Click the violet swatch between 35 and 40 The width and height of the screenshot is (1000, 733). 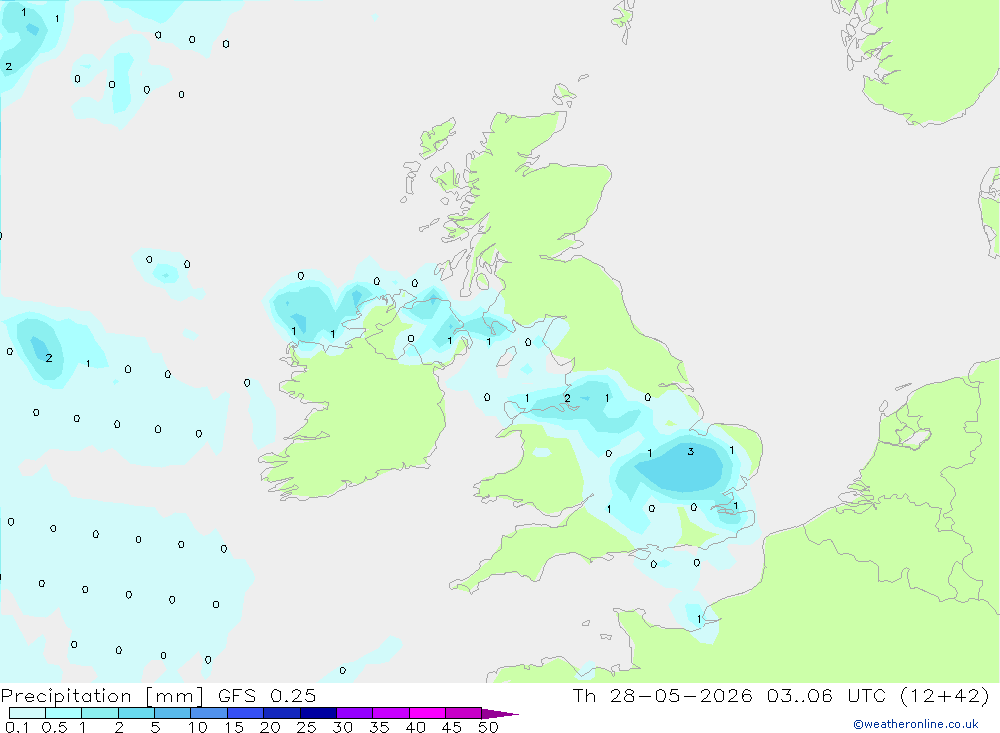pyautogui.click(x=390, y=713)
